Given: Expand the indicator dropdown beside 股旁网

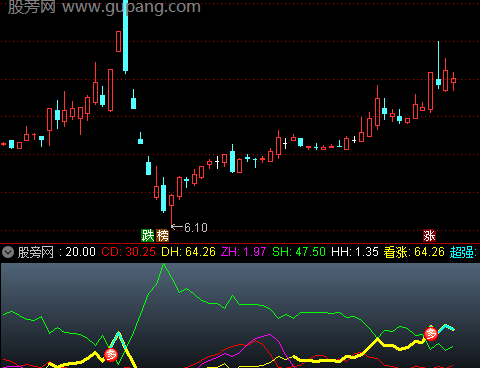Looking at the screenshot, I should pyautogui.click(x=8, y=252).
